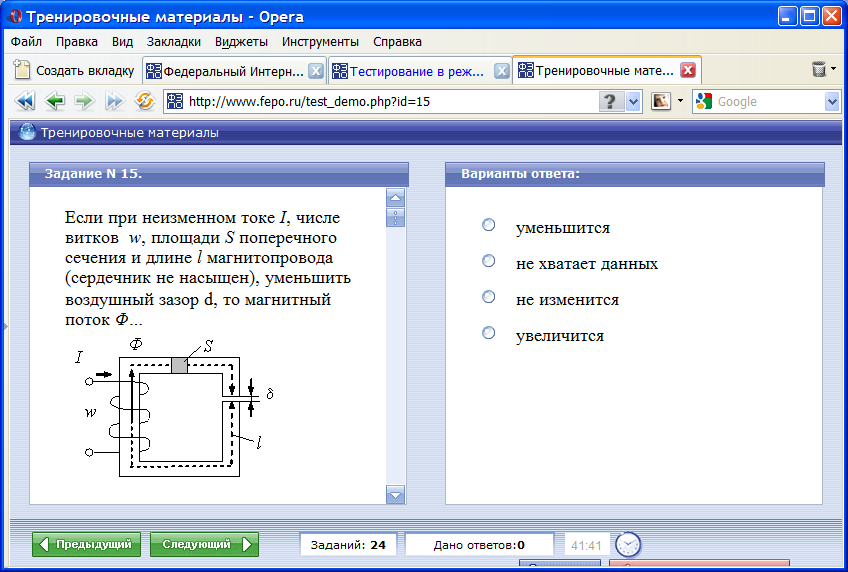Click the Дано ответов:0 counter

pyautogui.click(x=479, y=545)
